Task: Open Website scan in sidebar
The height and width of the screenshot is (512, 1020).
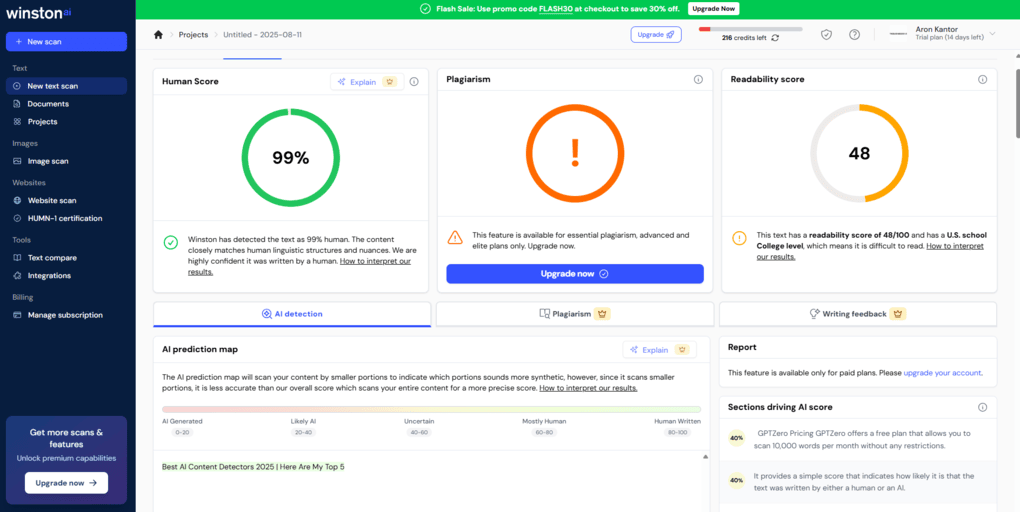Action: pos(51,200)
